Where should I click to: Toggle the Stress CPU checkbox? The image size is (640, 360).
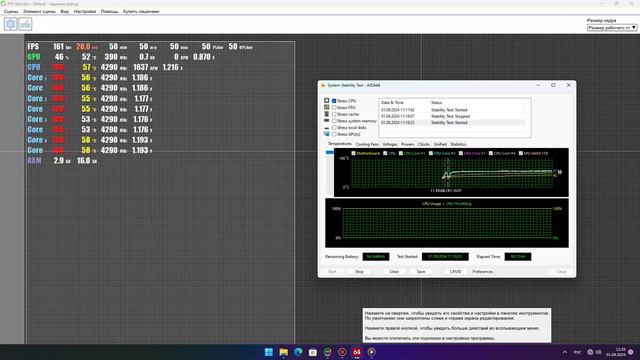click(334, 101)
